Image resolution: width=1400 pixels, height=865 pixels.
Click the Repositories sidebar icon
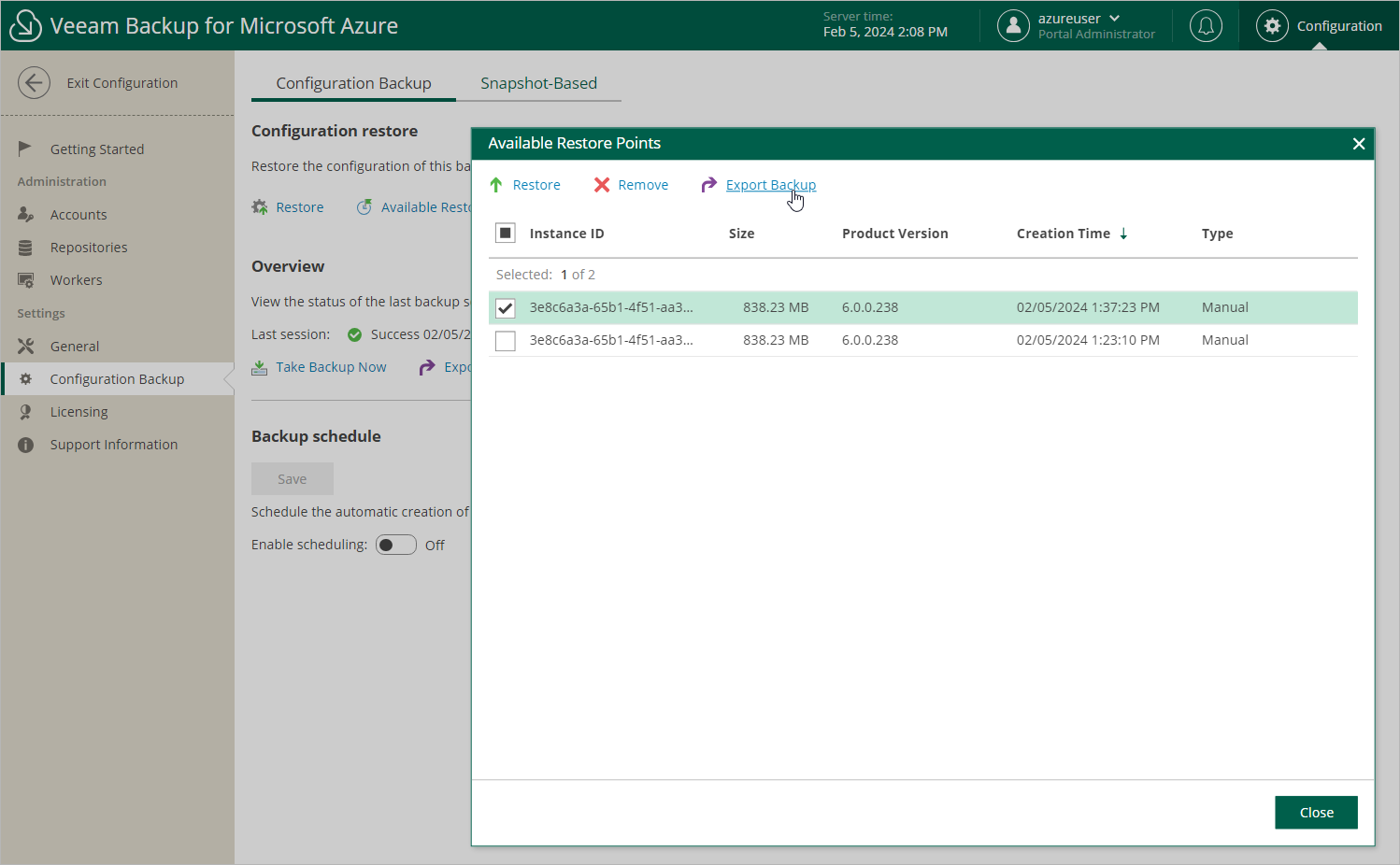pyautogui.click(x=25, y=248)
